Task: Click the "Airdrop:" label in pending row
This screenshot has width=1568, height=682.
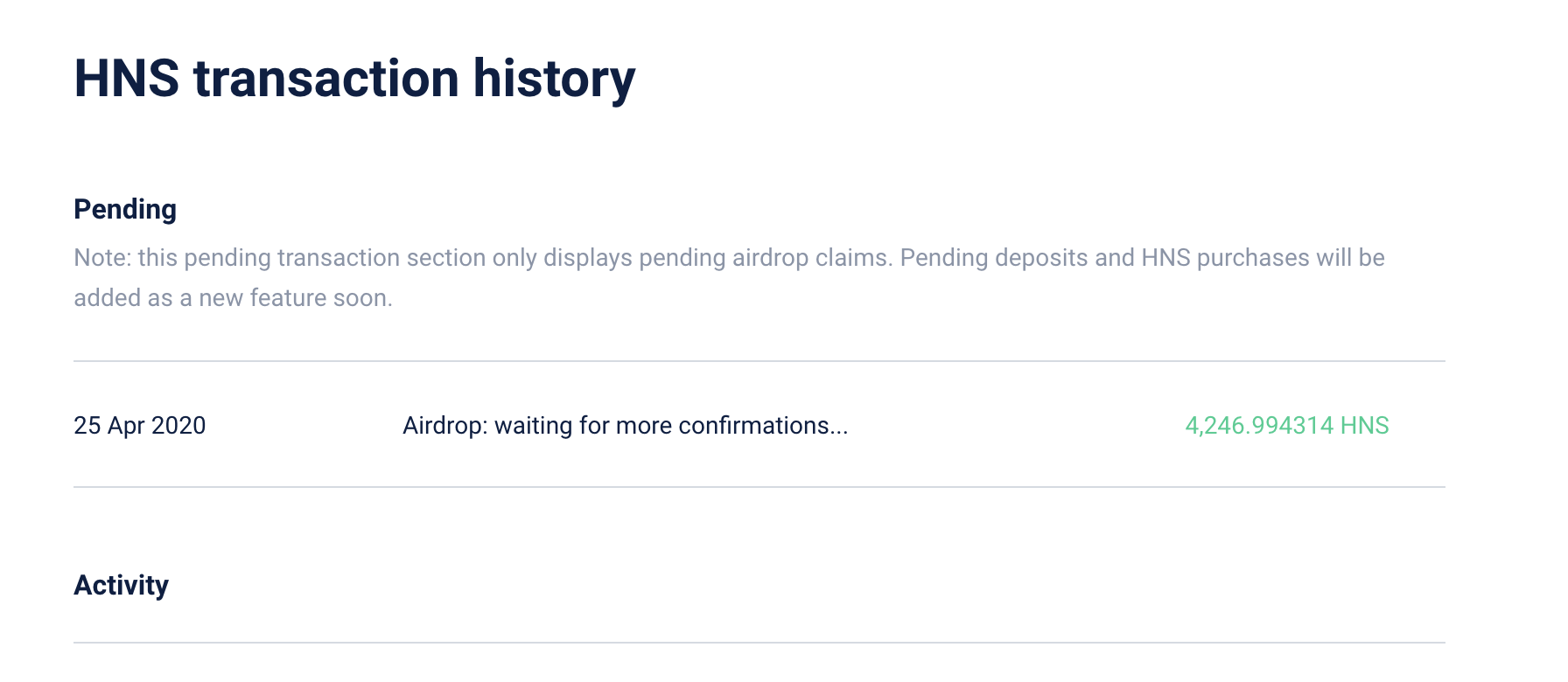Action: pos(444,426)
